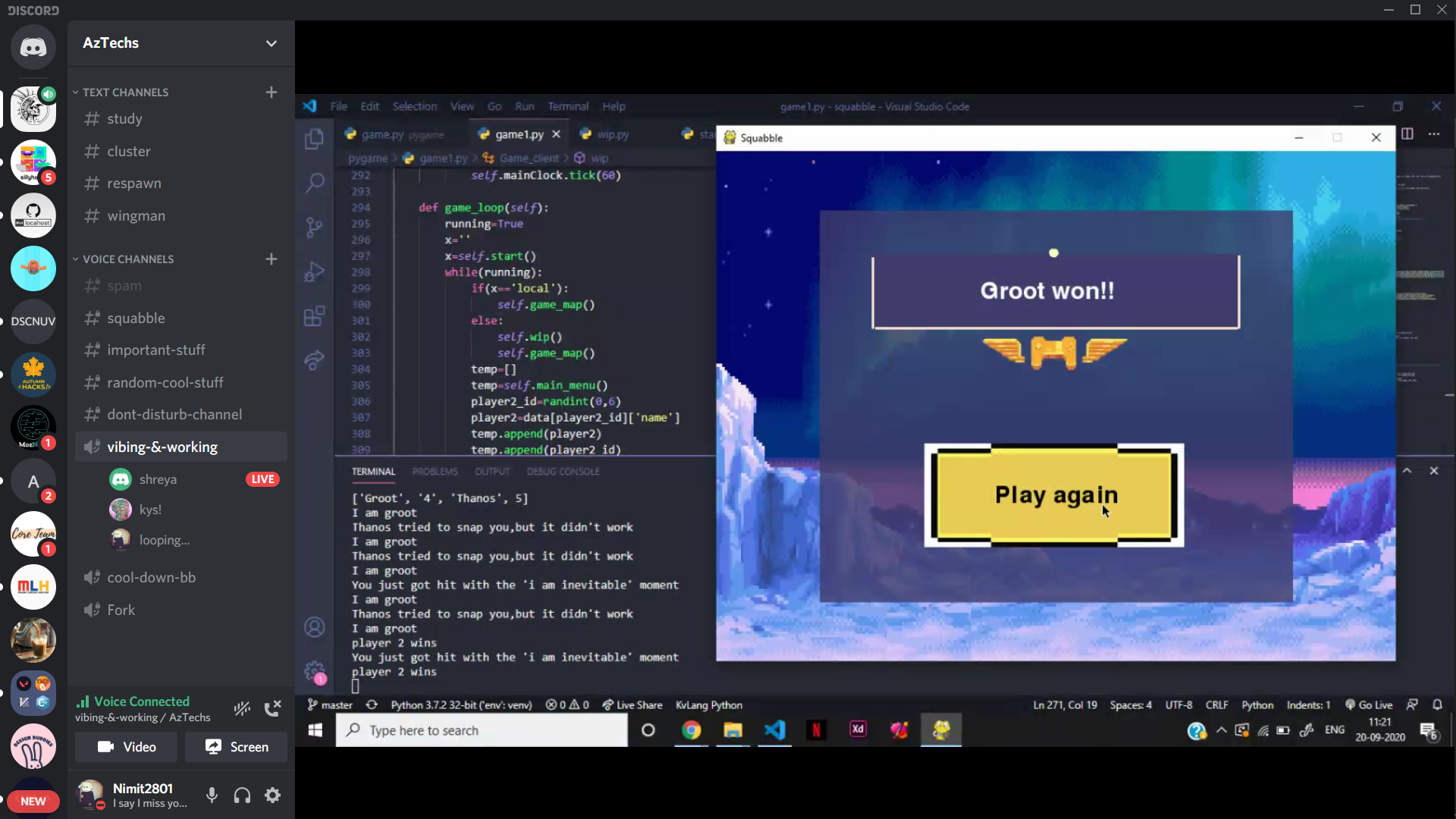This screenshot has height=819, width=1456.
Task: Join the cool-down-bb voice channel
Action: click(x=151, y=577)
